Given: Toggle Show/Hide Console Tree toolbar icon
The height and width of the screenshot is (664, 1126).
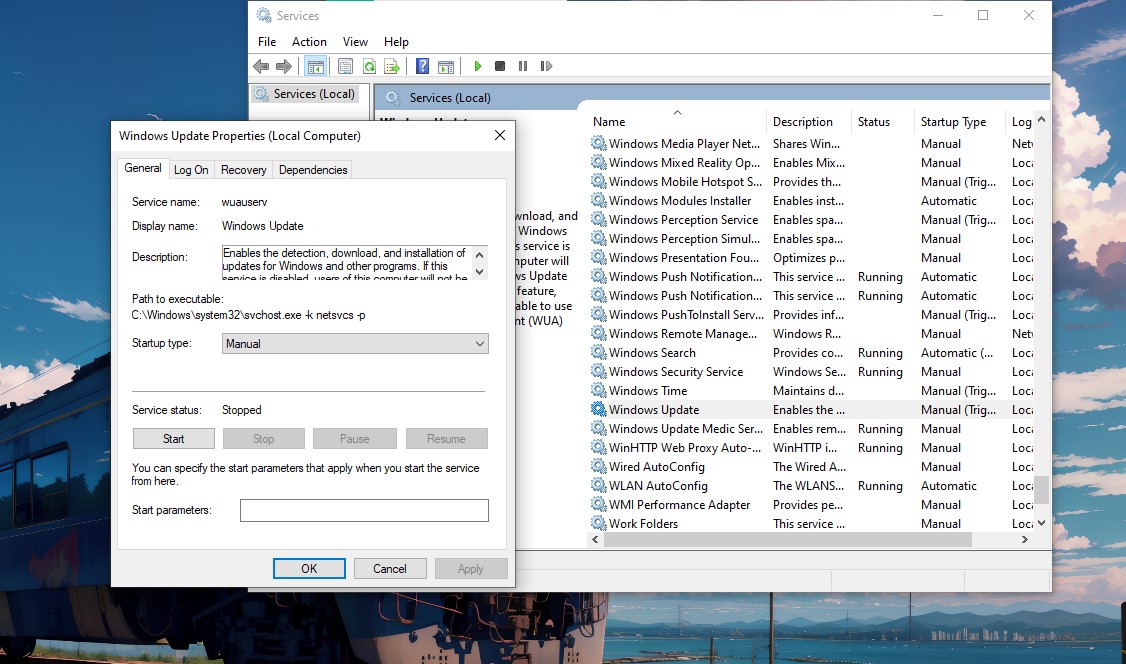Looking at the screenshot, I should [x=315, y=66].
